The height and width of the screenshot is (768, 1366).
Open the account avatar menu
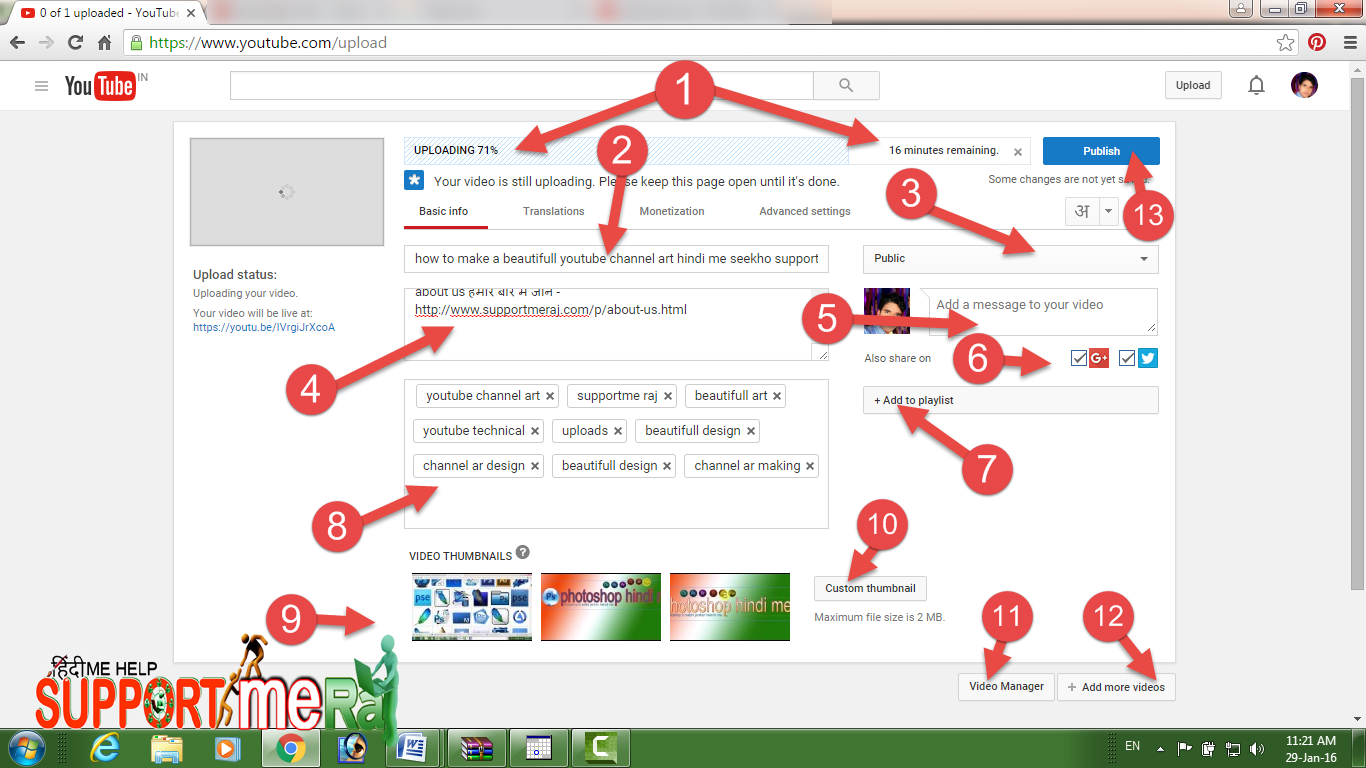coord(1304,85)
